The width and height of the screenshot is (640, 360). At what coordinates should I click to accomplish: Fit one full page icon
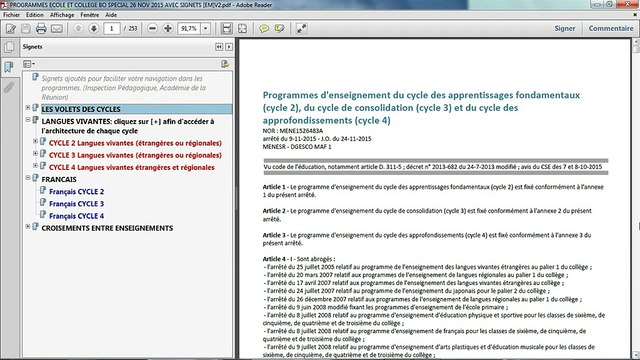[242, 29]
